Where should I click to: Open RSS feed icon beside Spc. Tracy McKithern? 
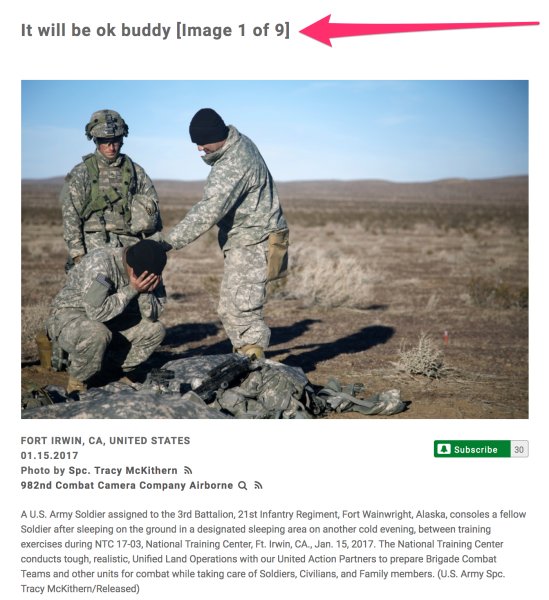(187, 470)
